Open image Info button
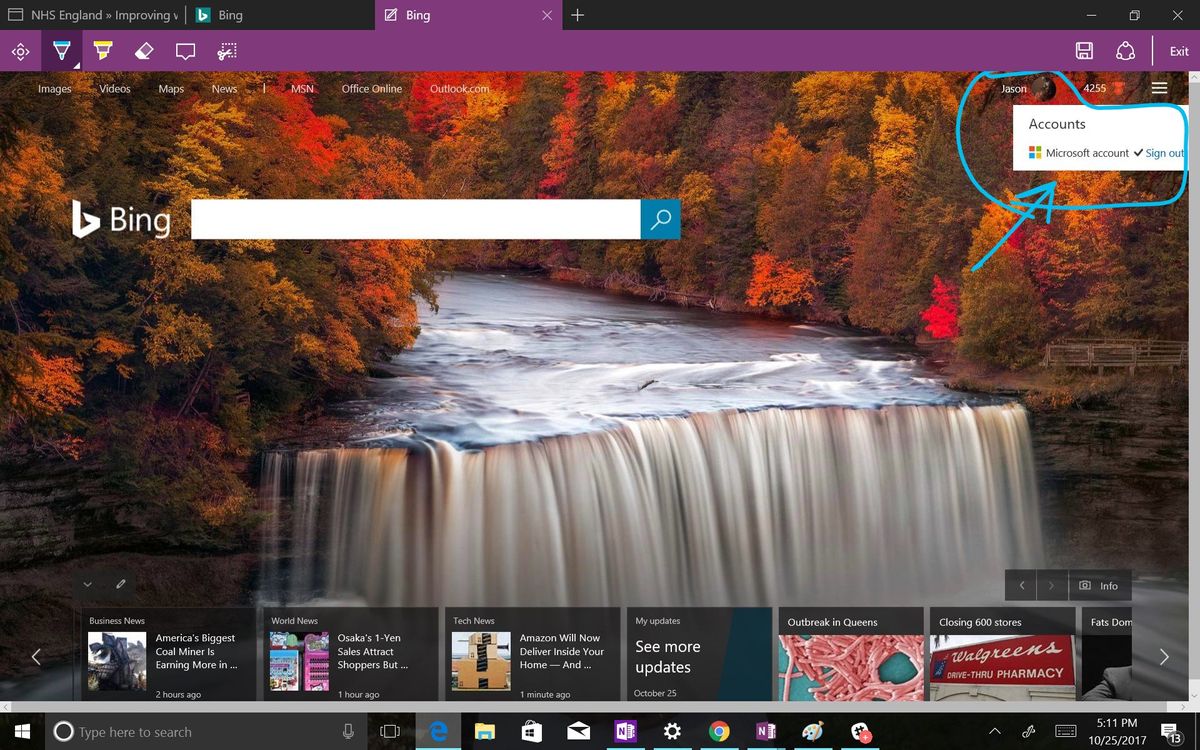The width and height of the screenshot is (1200, 750). 1100,585
